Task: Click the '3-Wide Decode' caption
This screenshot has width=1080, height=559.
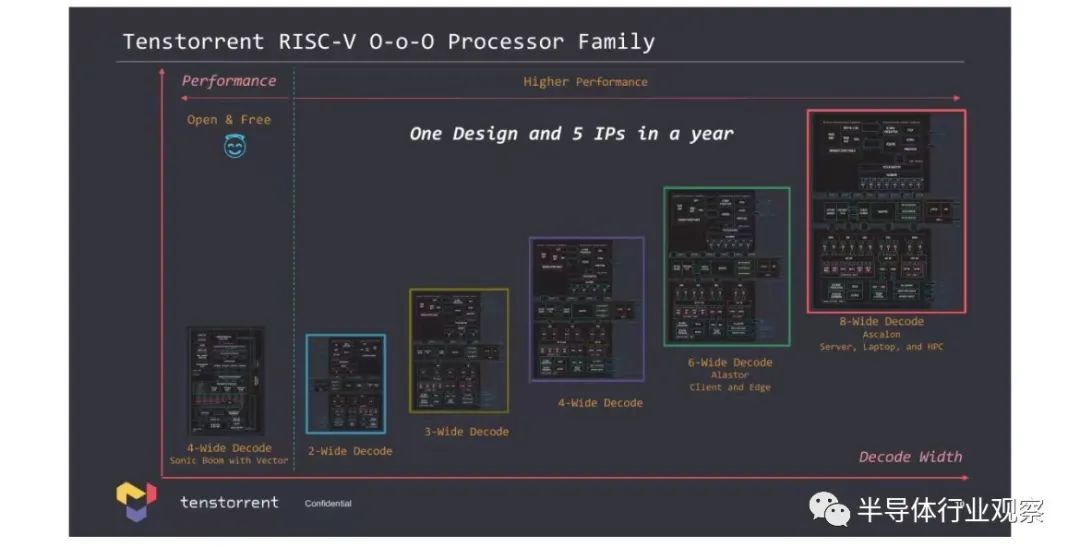Action: (x=466, y=432)
